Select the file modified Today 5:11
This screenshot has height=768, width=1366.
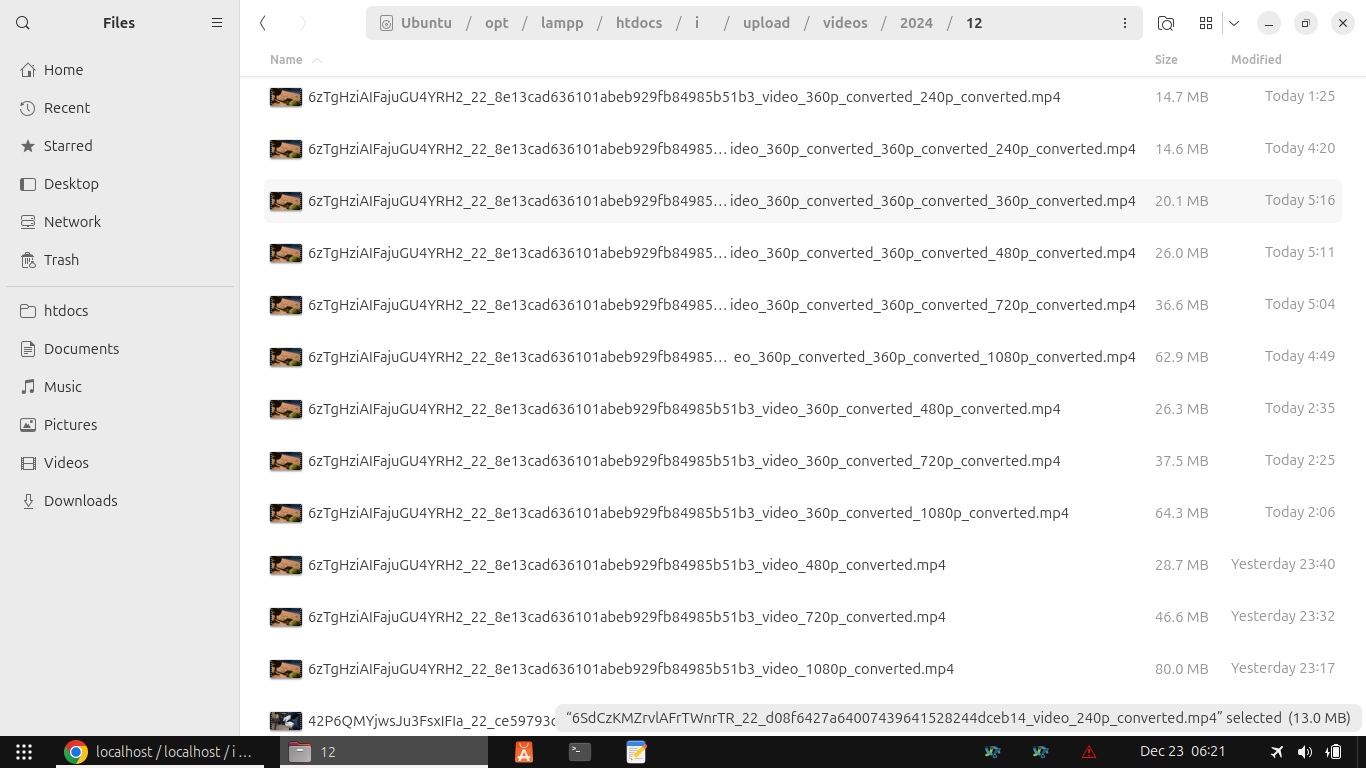(x=803, y=253)
